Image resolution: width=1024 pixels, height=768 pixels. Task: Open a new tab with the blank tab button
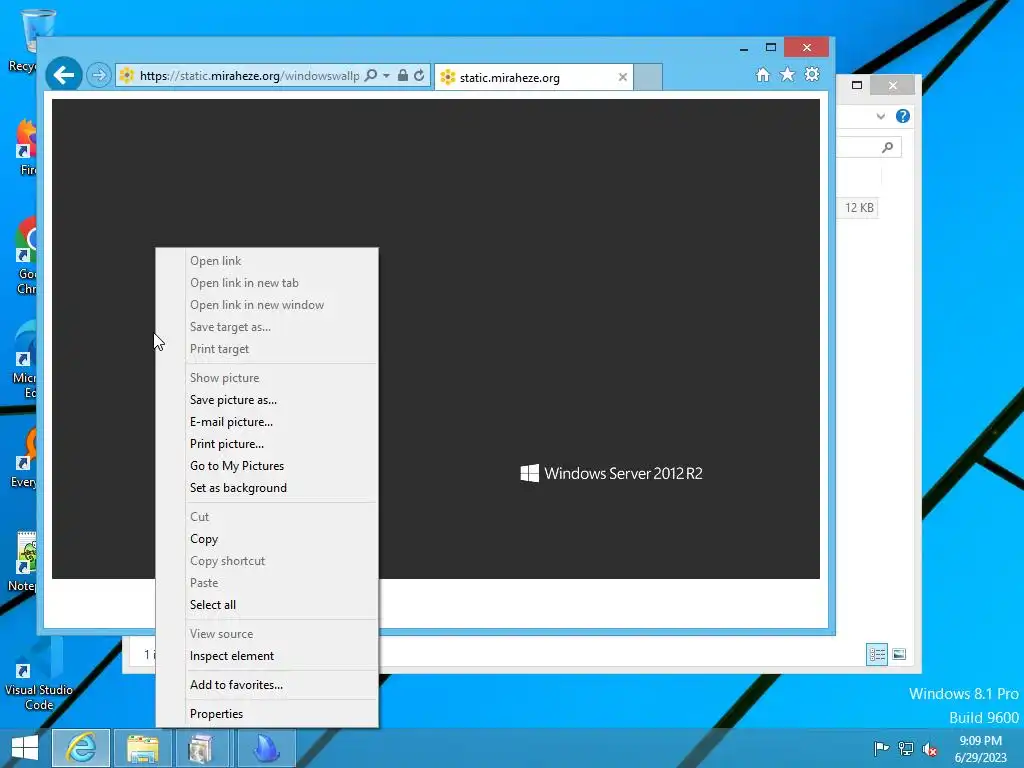(648, 77)
